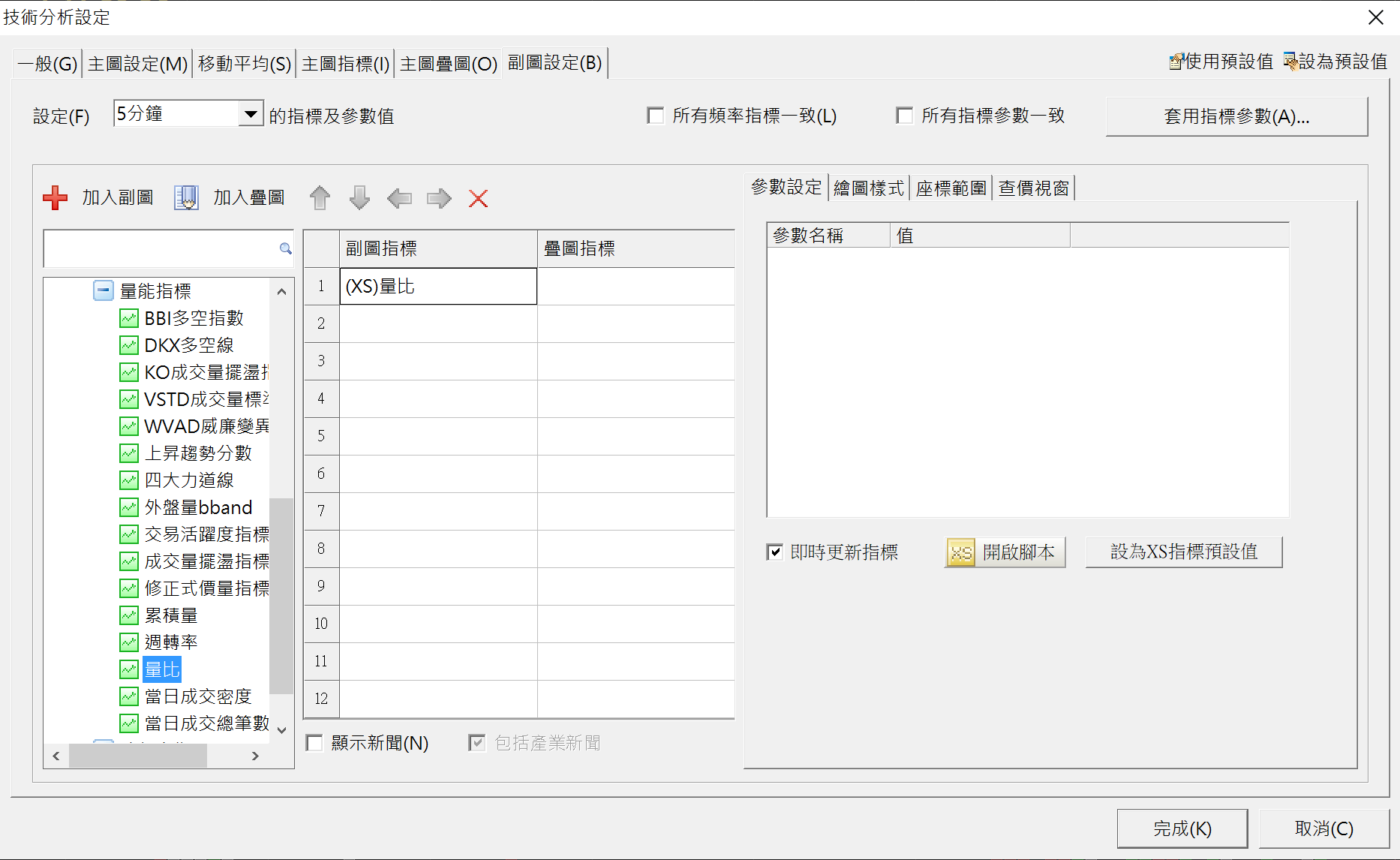Uncheck 即時更新指標 checkbox
Screen dimensions: 1400x860
(774, 552)
